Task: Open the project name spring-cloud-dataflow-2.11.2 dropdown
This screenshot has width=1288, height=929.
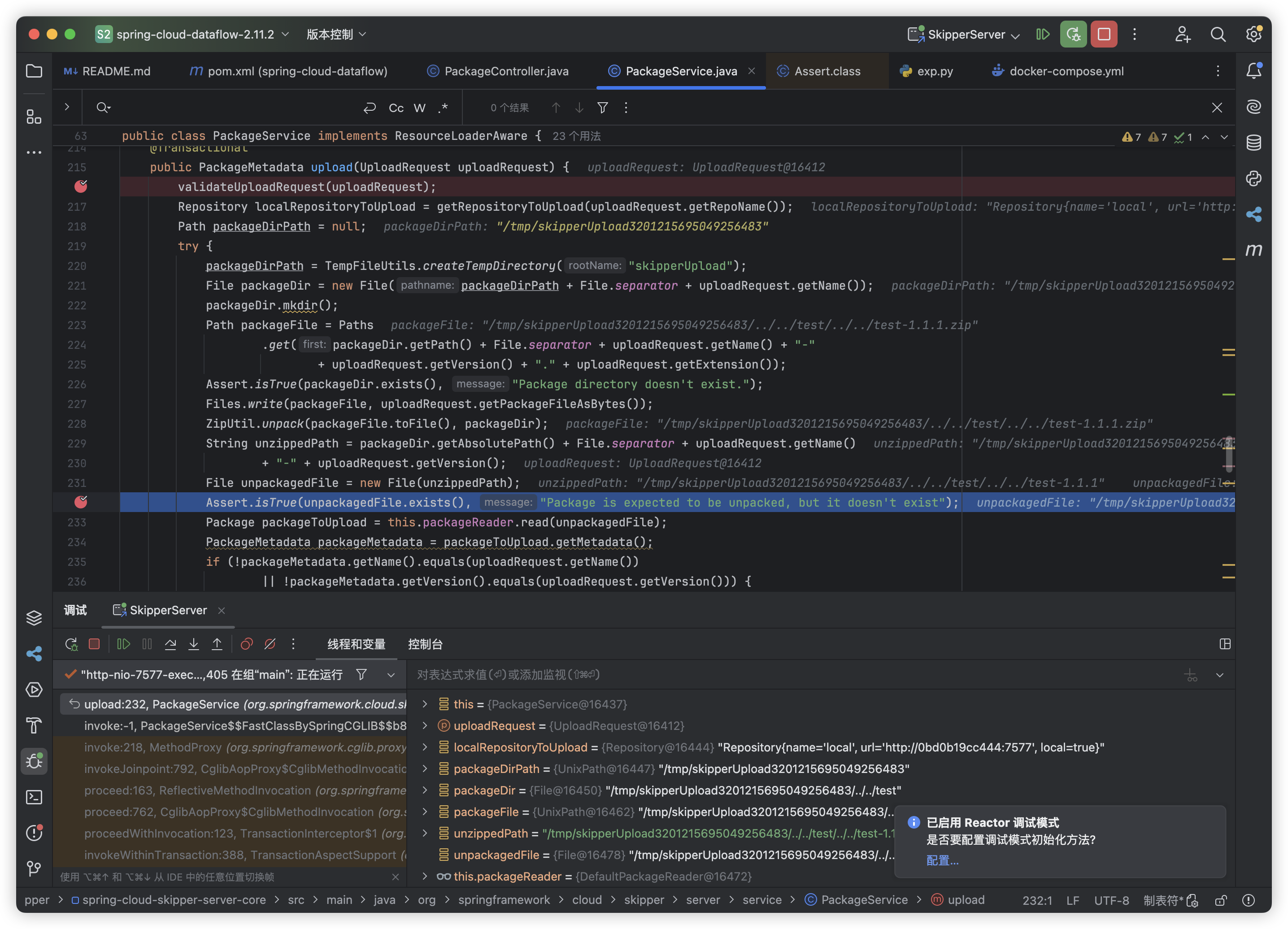Action: [192, 34]
